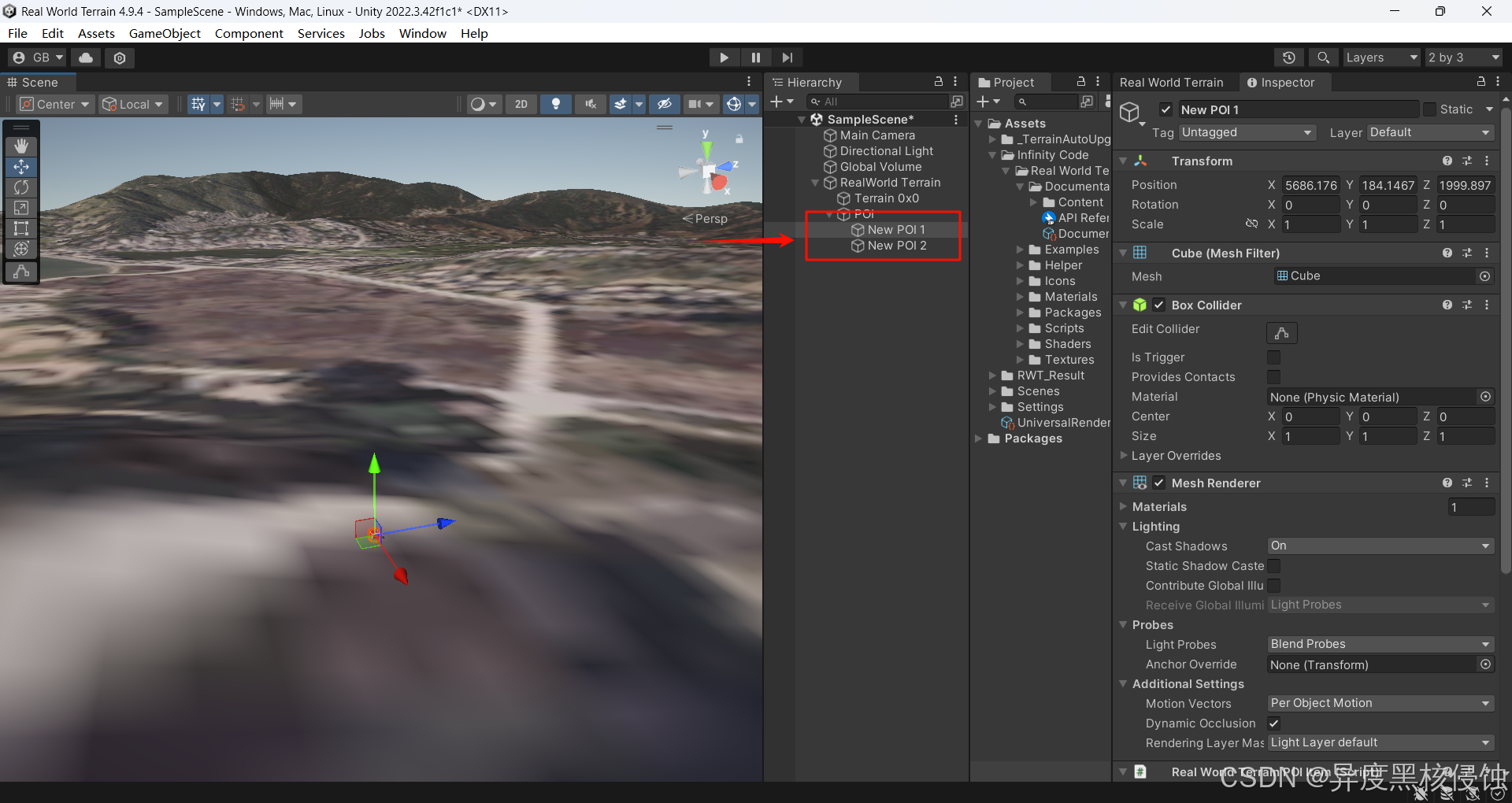
Task: Pick mesh via Cube object selector
Action: click(1484, 276)
